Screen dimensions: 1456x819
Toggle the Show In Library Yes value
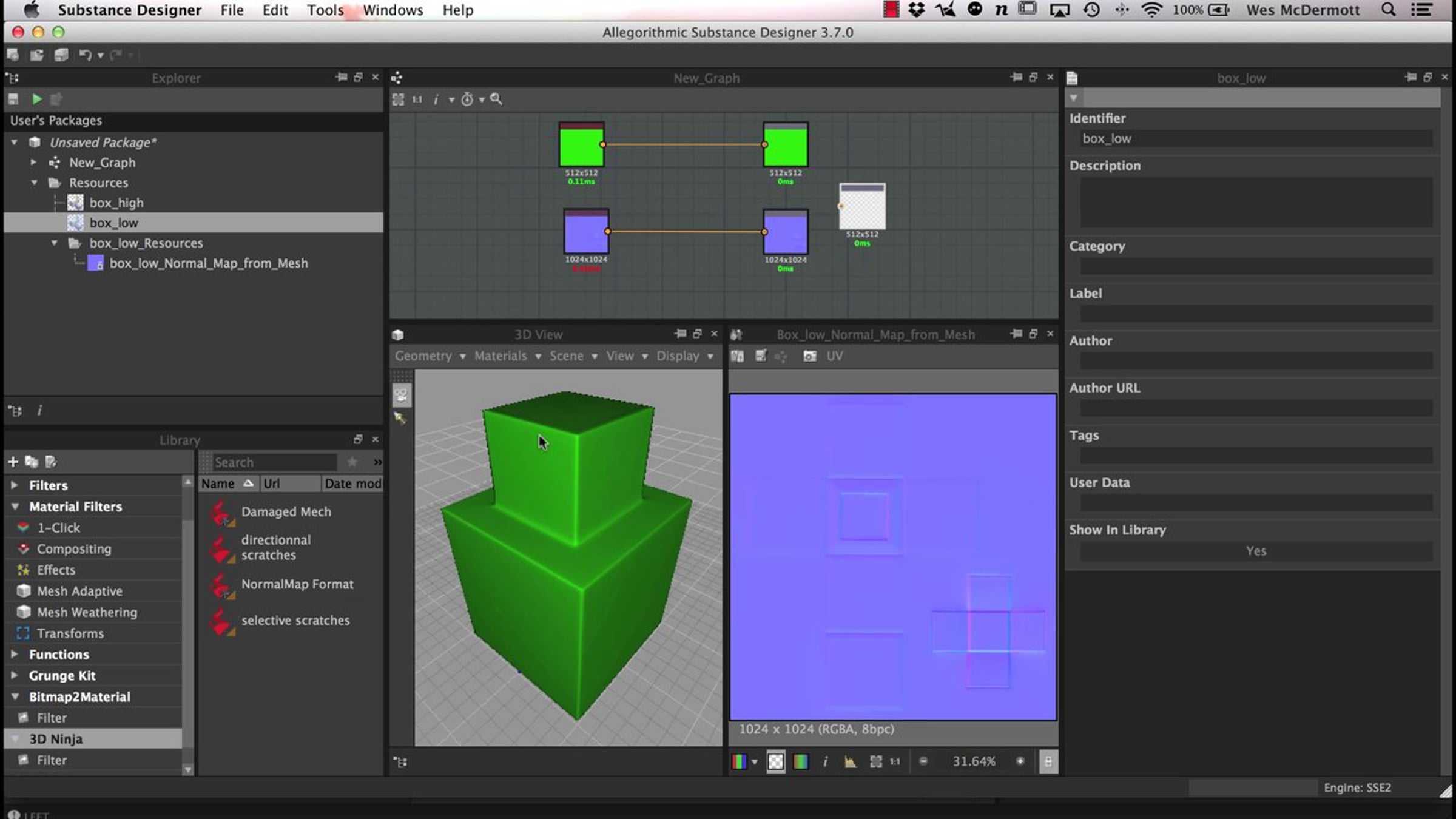coord(1256,551)
